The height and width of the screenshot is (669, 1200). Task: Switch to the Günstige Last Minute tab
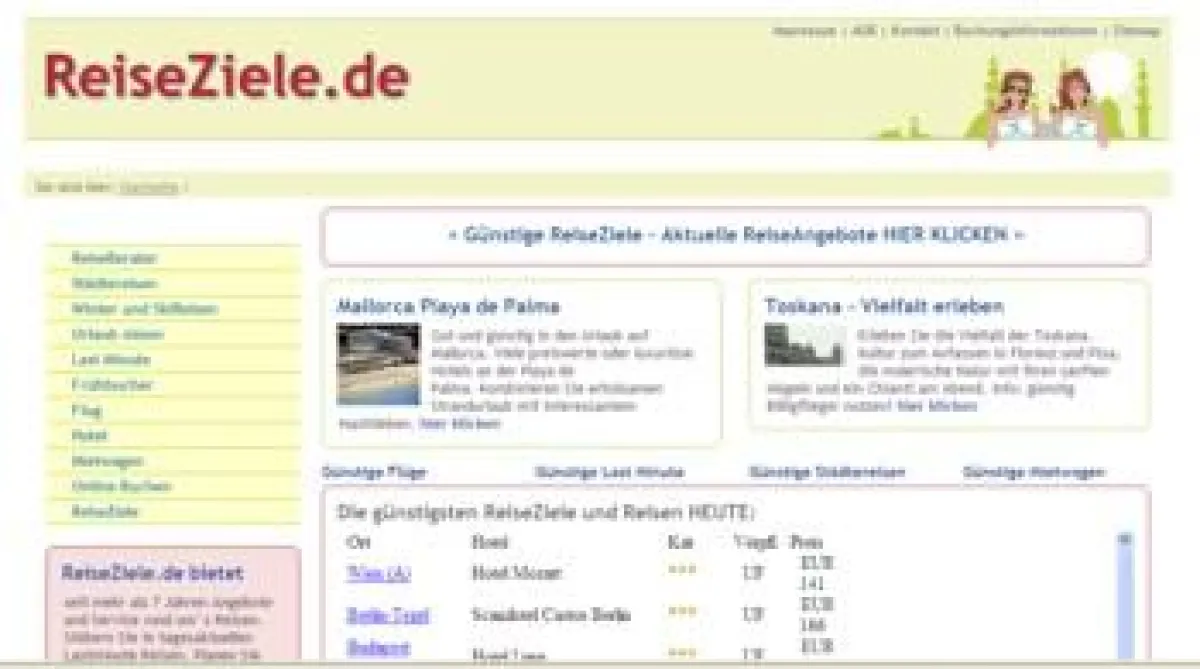click(x=610, y=472)
